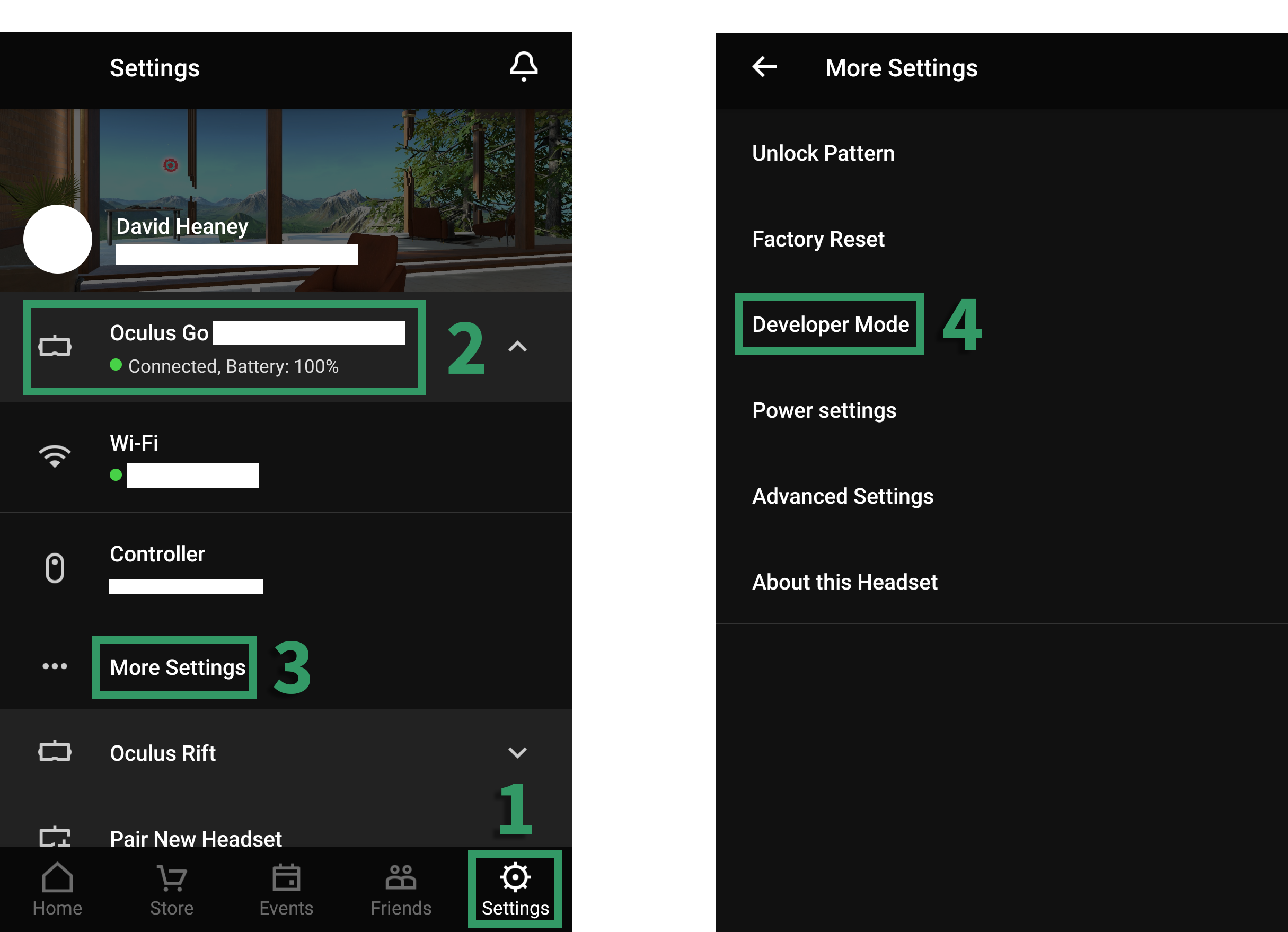Click the Controller device icon

point(55,568)
